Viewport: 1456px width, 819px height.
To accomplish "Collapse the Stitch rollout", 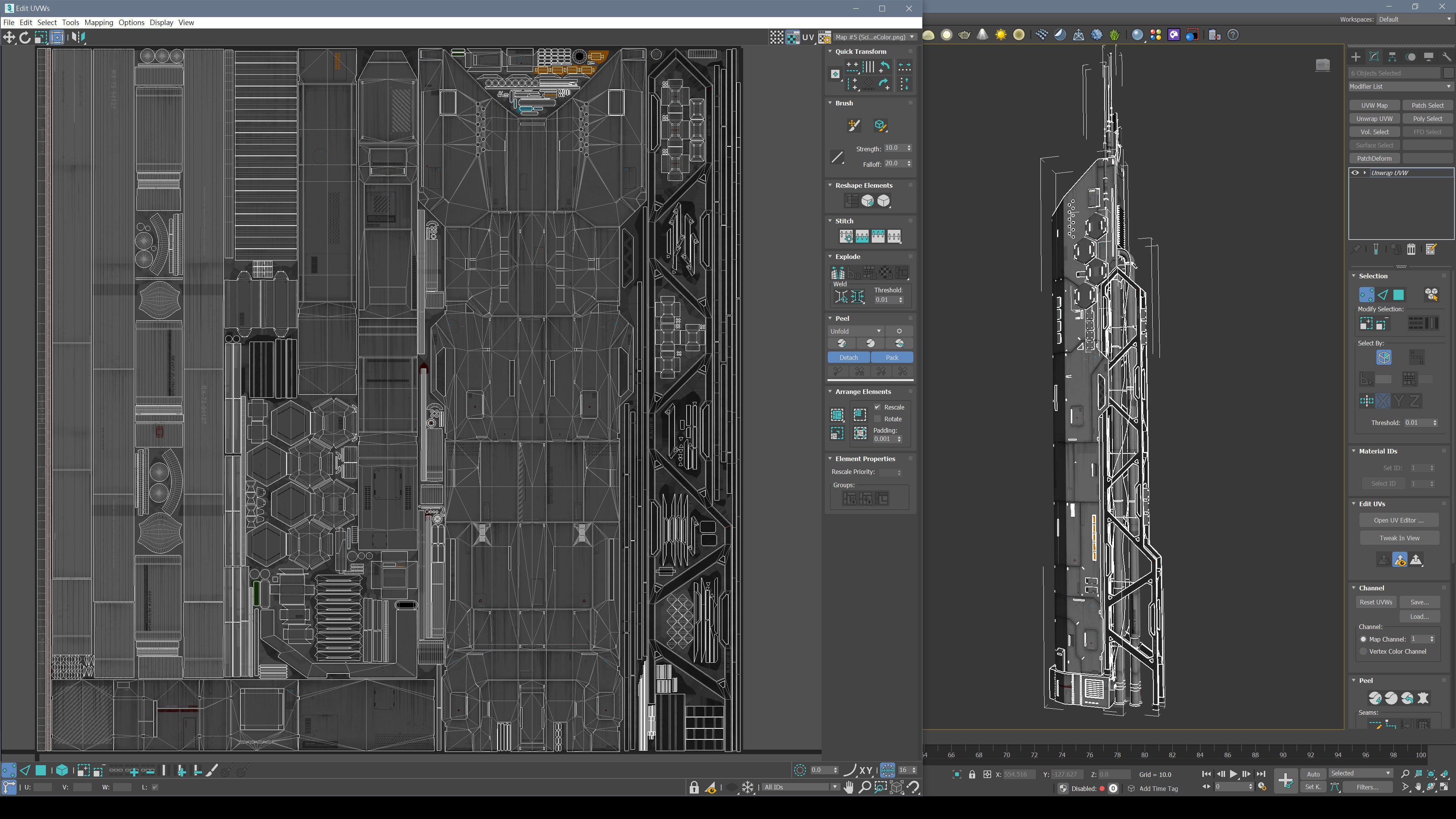I will tap(830, 221).
